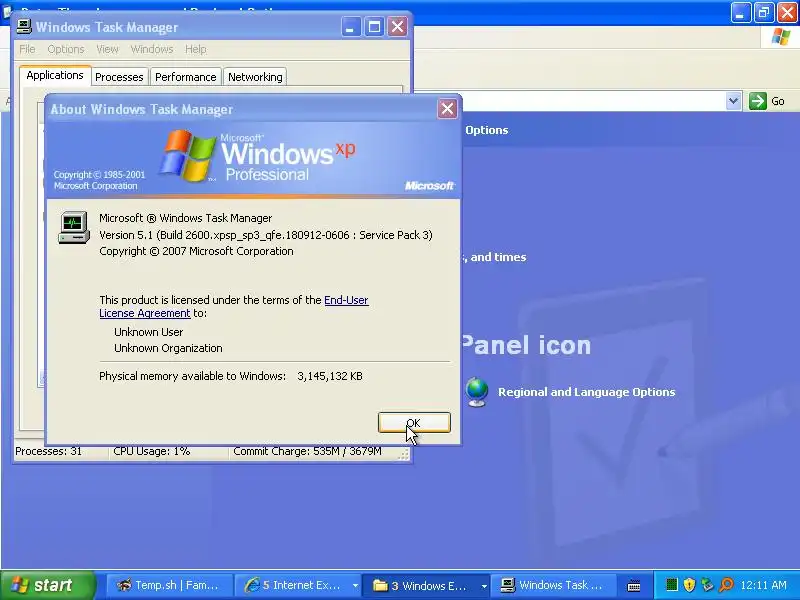Expand Internet Explorer group dropdown arrow

coord(355,586)
